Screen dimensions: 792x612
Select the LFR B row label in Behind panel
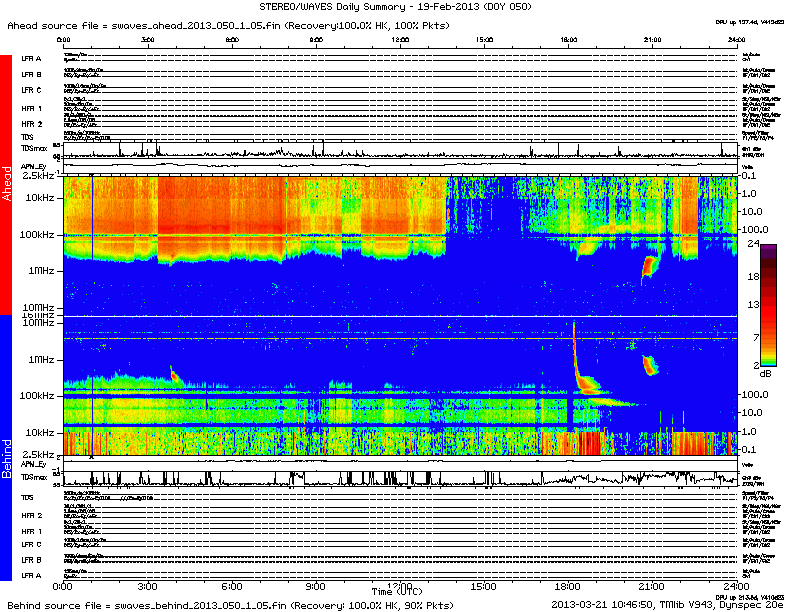[x=31, y=560]
